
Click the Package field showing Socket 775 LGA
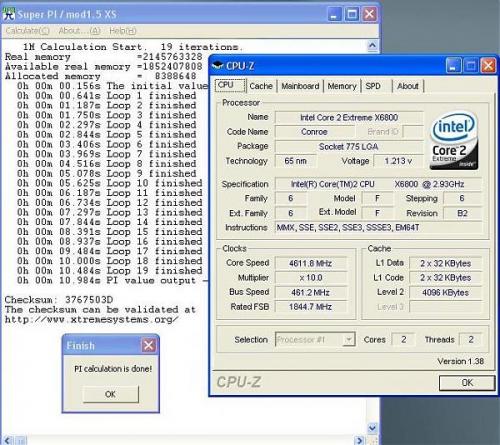tap(349, 146)
